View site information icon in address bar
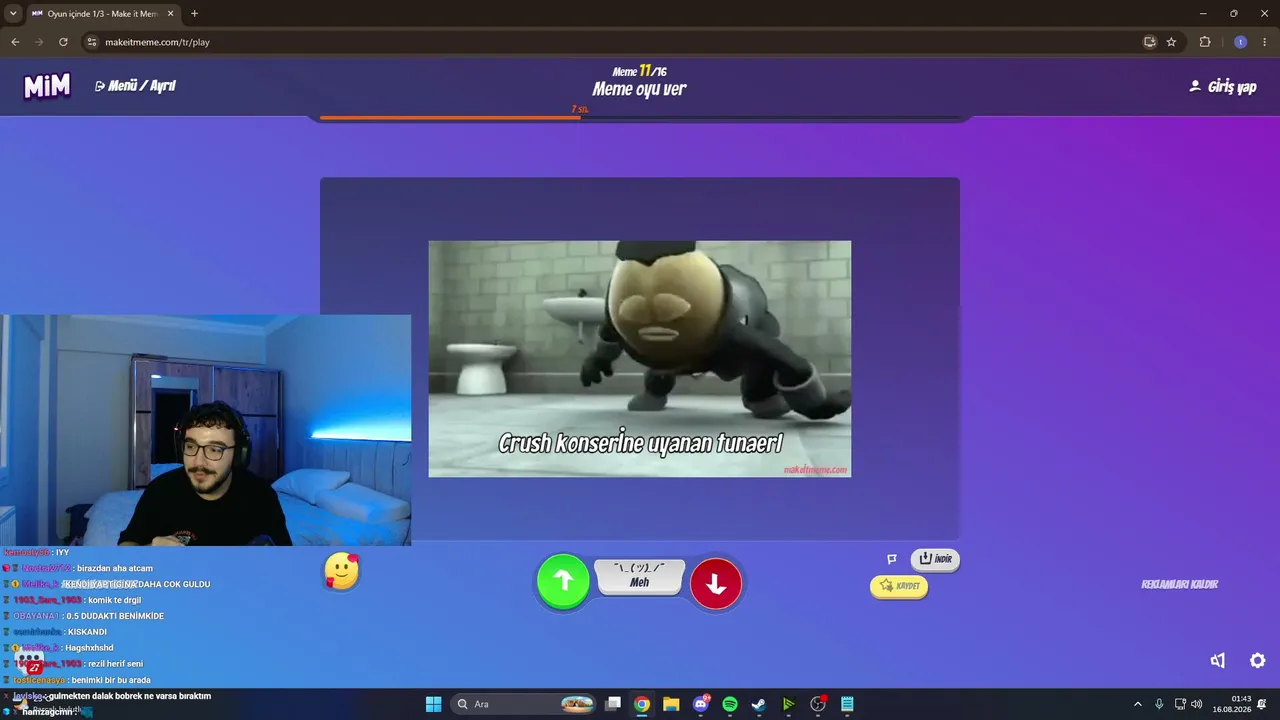 [x=92, y=42]
